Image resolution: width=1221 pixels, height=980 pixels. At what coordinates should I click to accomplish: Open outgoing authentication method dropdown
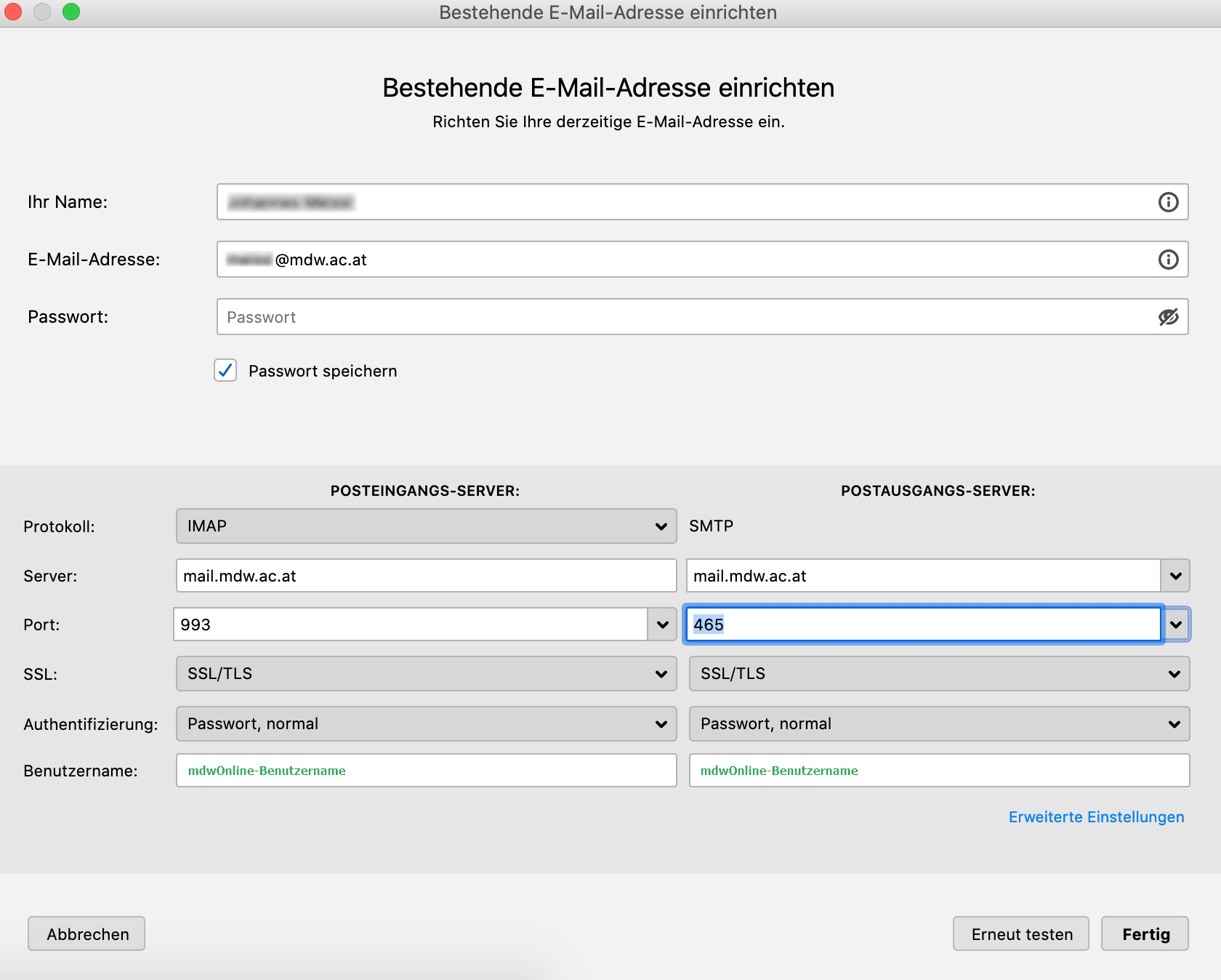(938, 724)
